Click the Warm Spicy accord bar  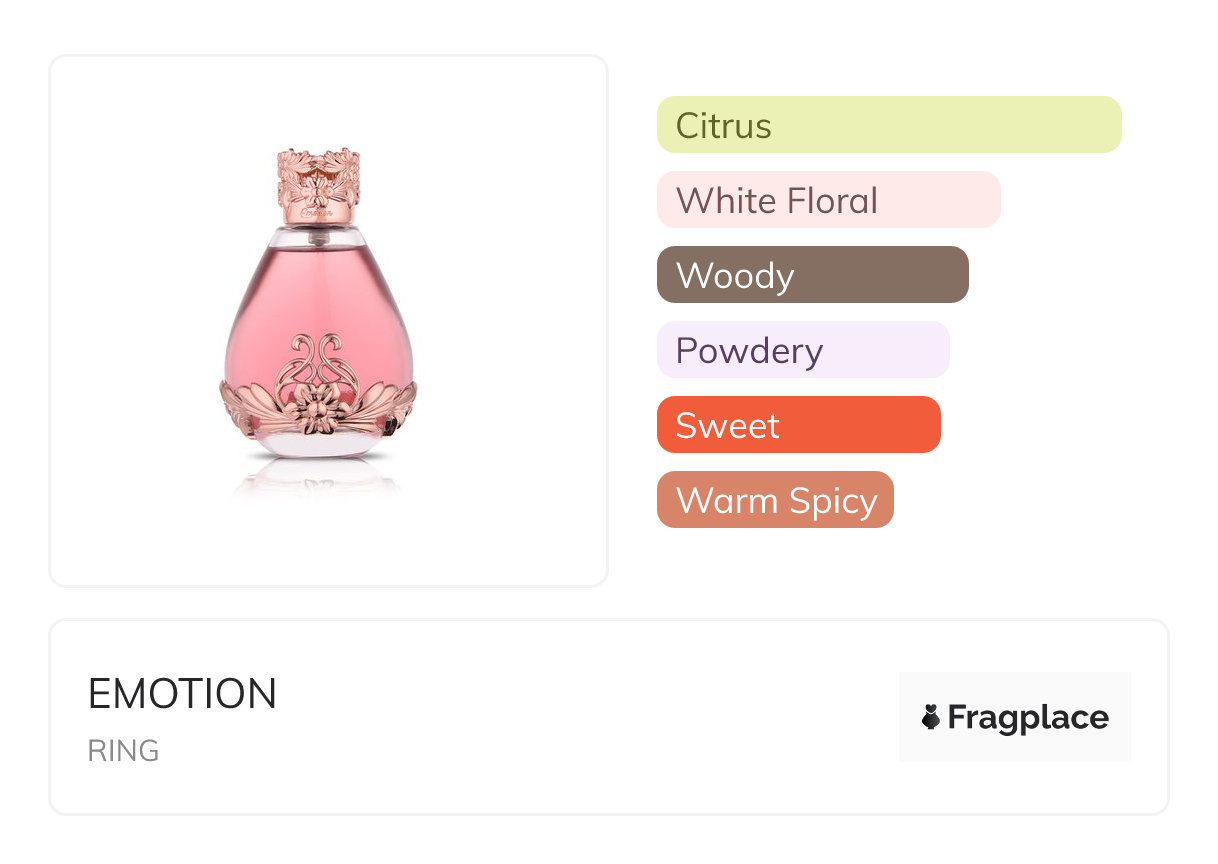pos(775,500)
